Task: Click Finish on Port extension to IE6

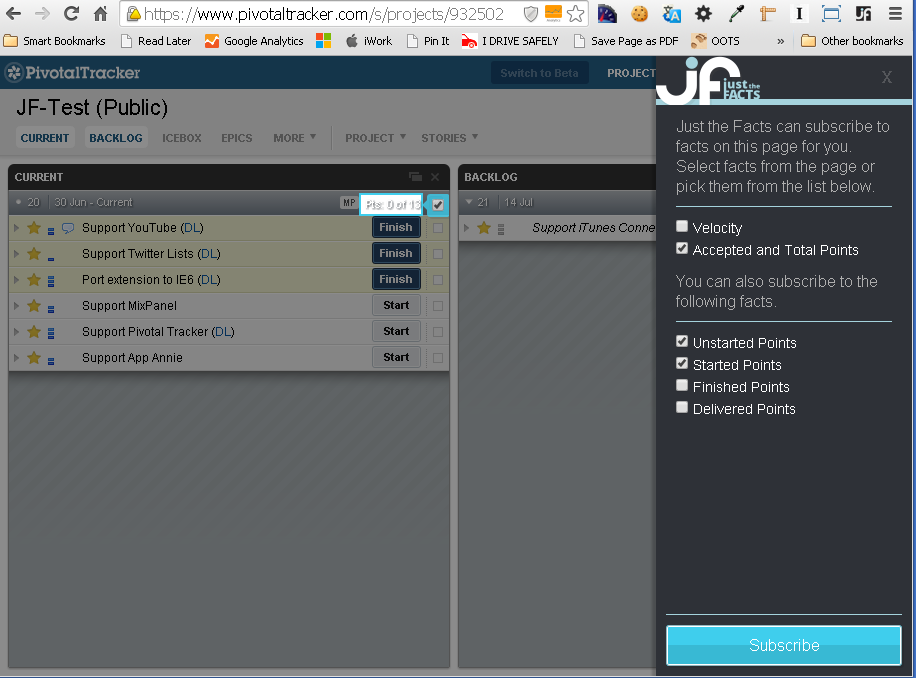Action: [396, 279]
